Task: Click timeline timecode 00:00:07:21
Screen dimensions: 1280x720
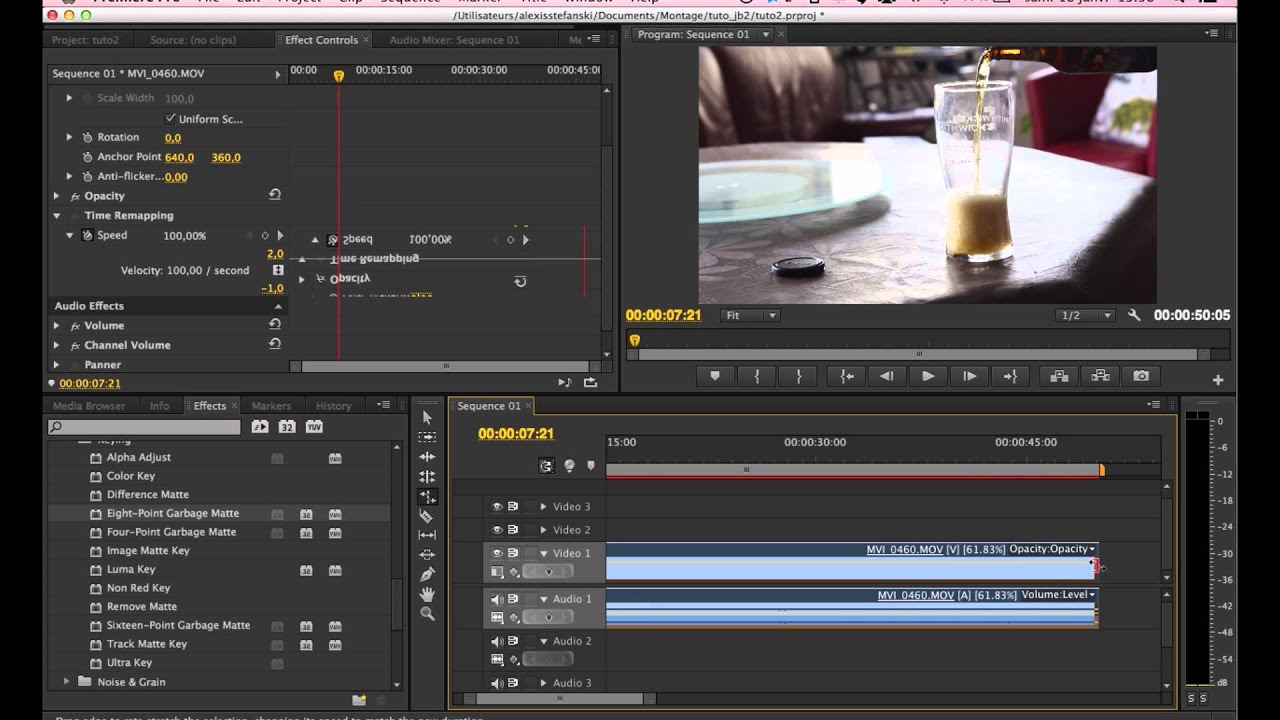Action: 515,434
